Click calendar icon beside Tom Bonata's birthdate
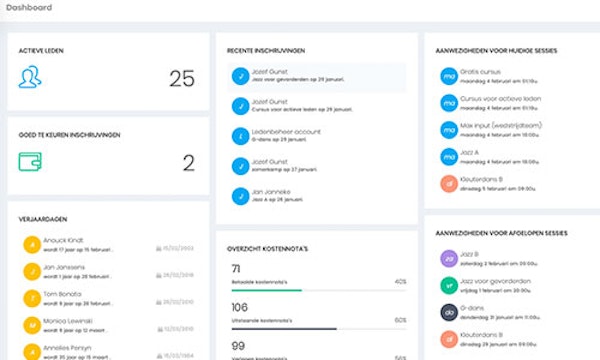This screenshot has height=360, width=600. coord(158,302)
